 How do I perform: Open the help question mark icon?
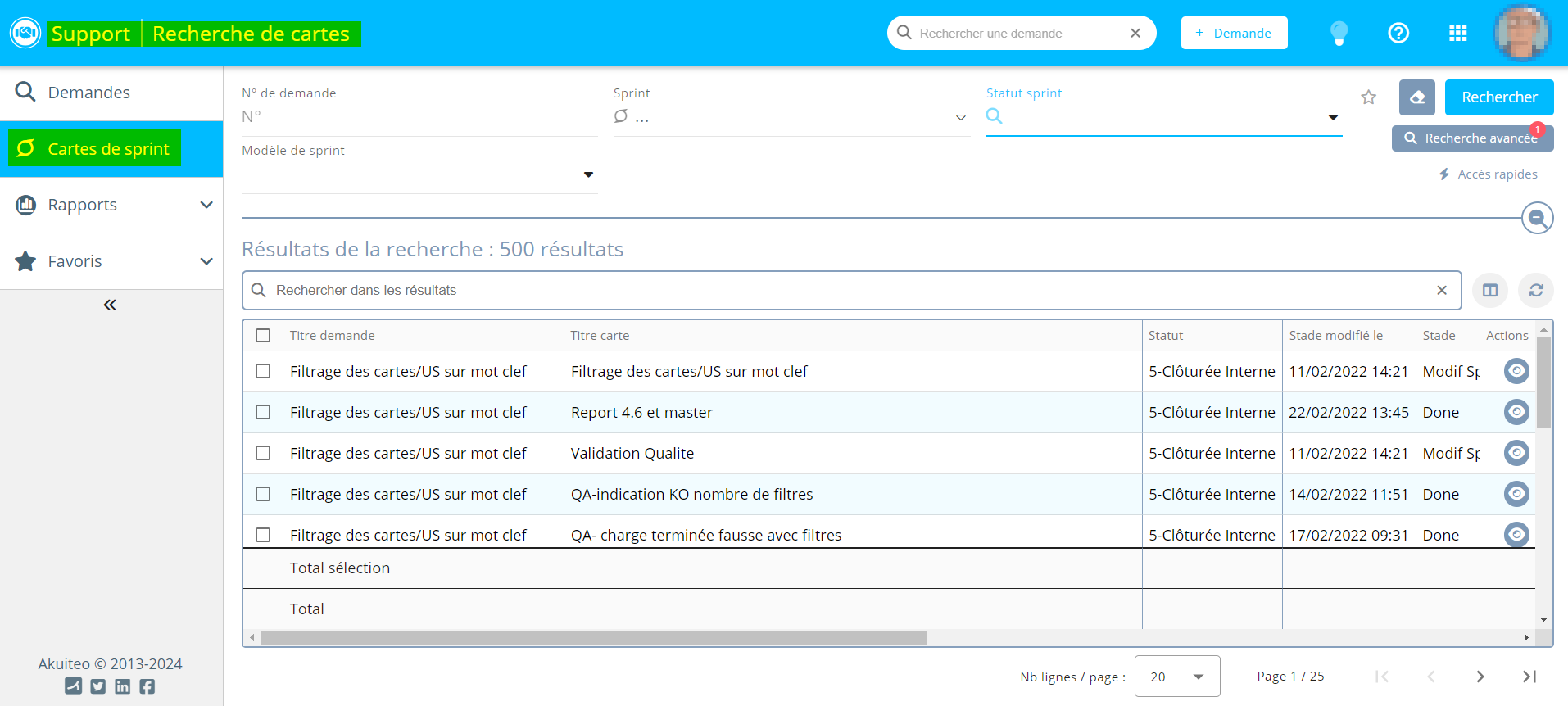(1398, 33)
